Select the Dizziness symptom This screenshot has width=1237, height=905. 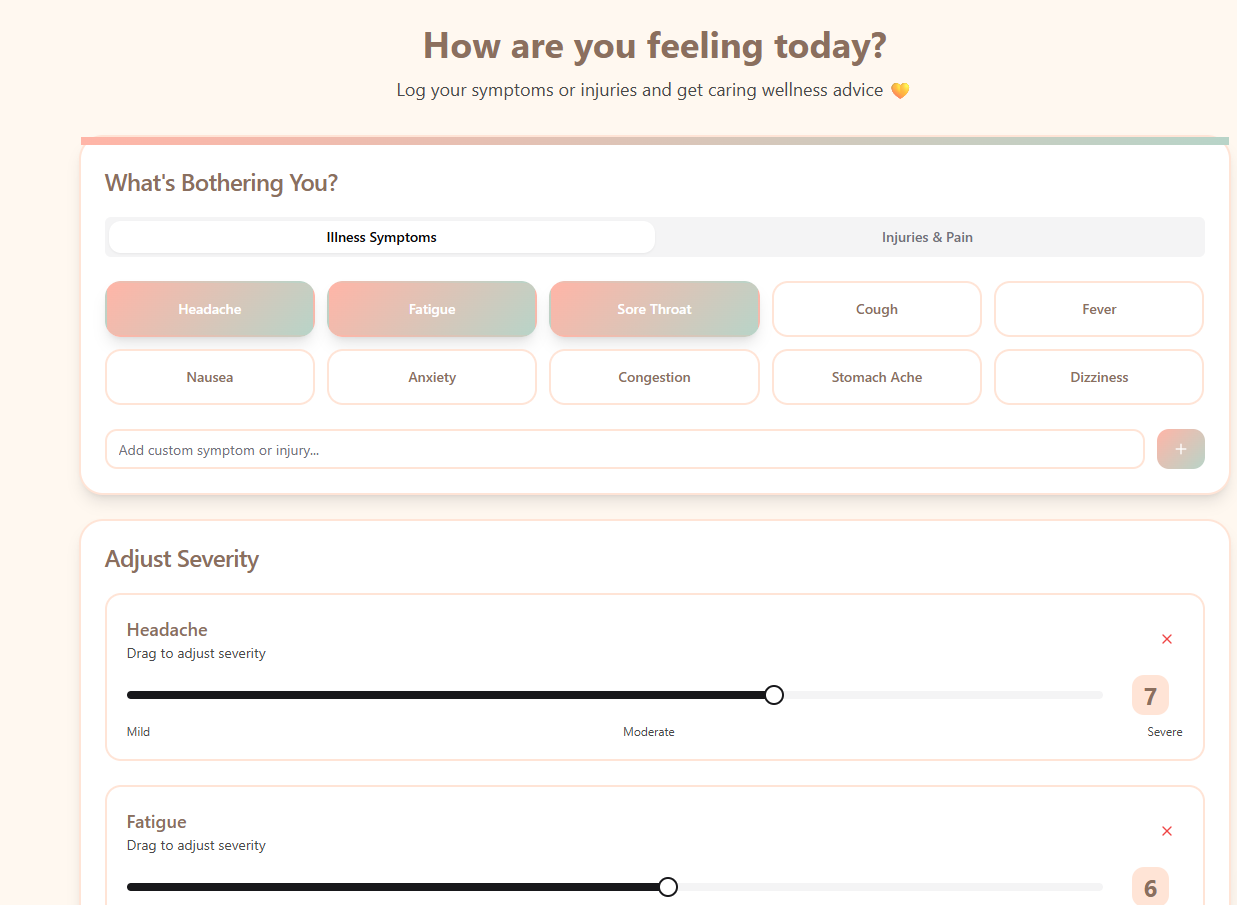tap(1099, 377)
